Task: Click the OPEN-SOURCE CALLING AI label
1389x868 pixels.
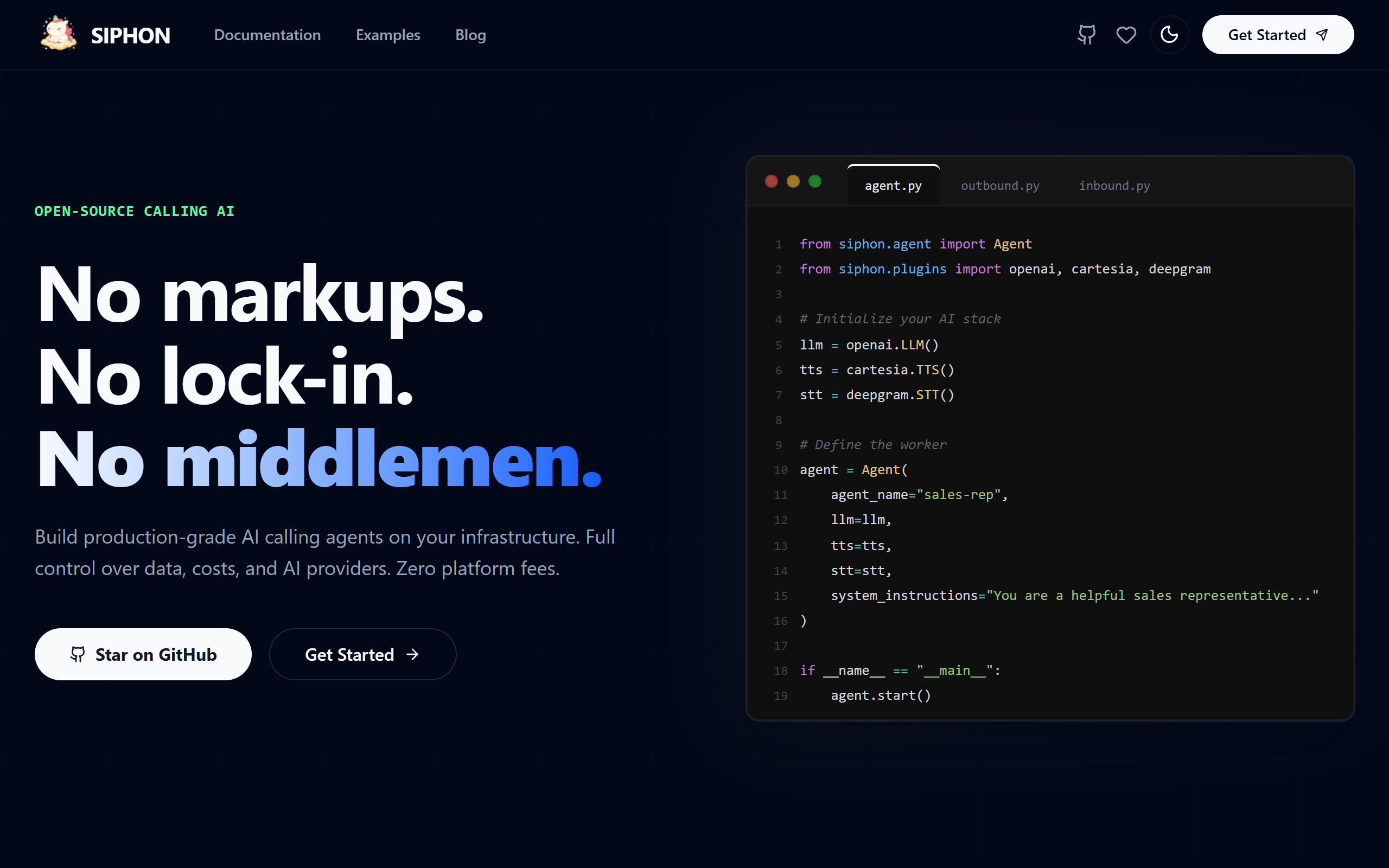Action: 135,211
